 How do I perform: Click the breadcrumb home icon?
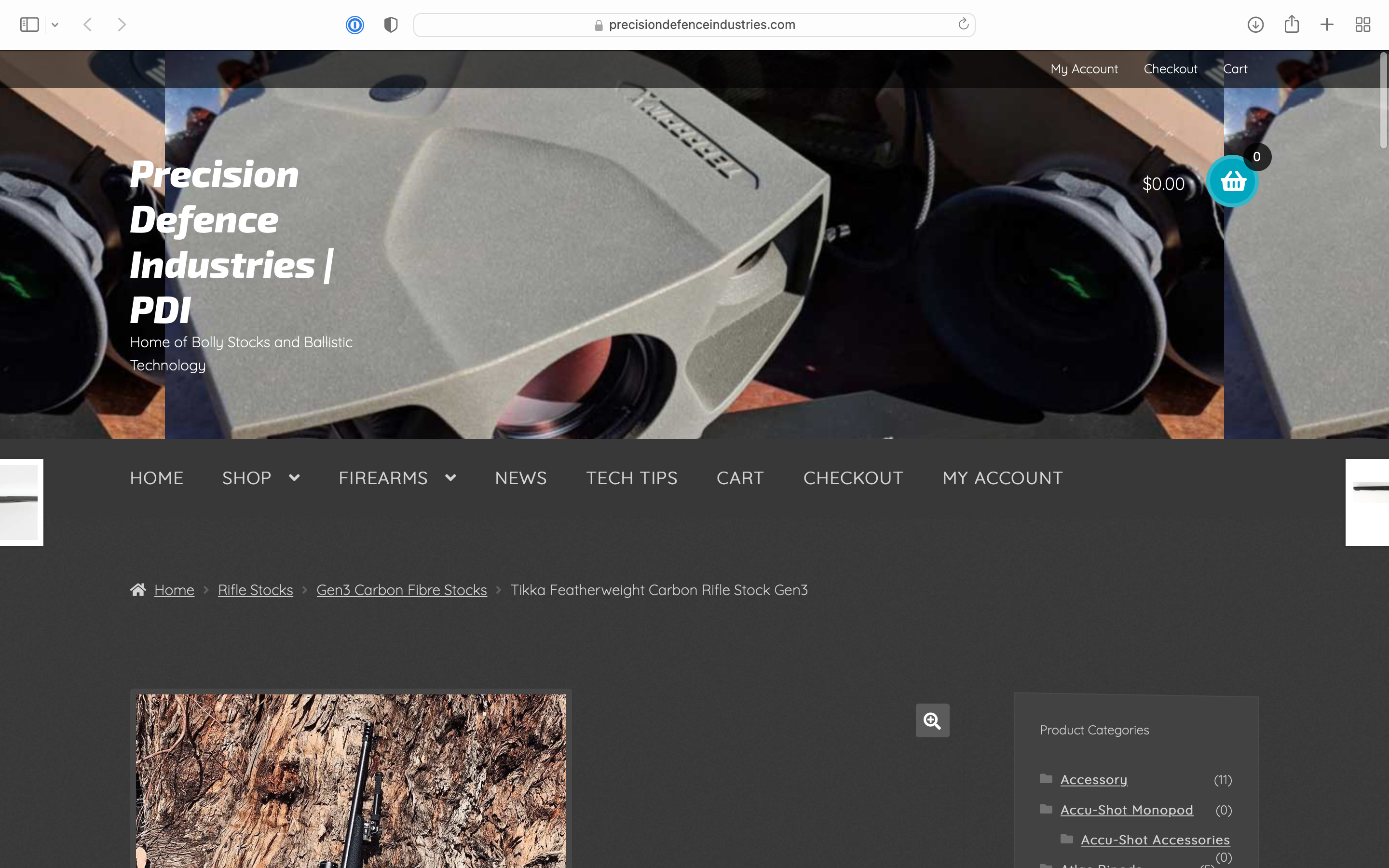click(138, 590)
